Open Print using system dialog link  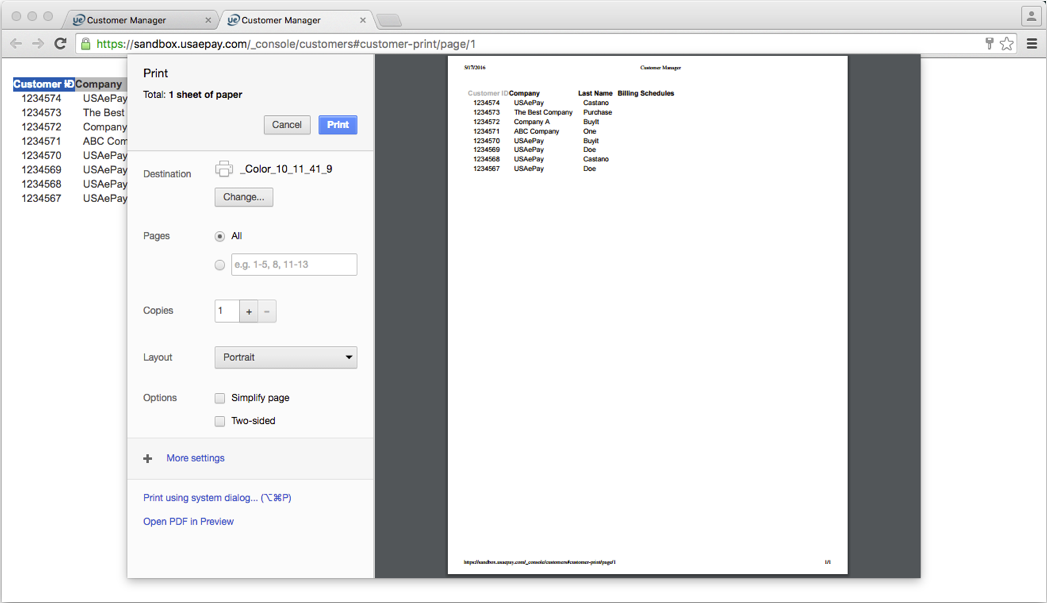[217, 498]
